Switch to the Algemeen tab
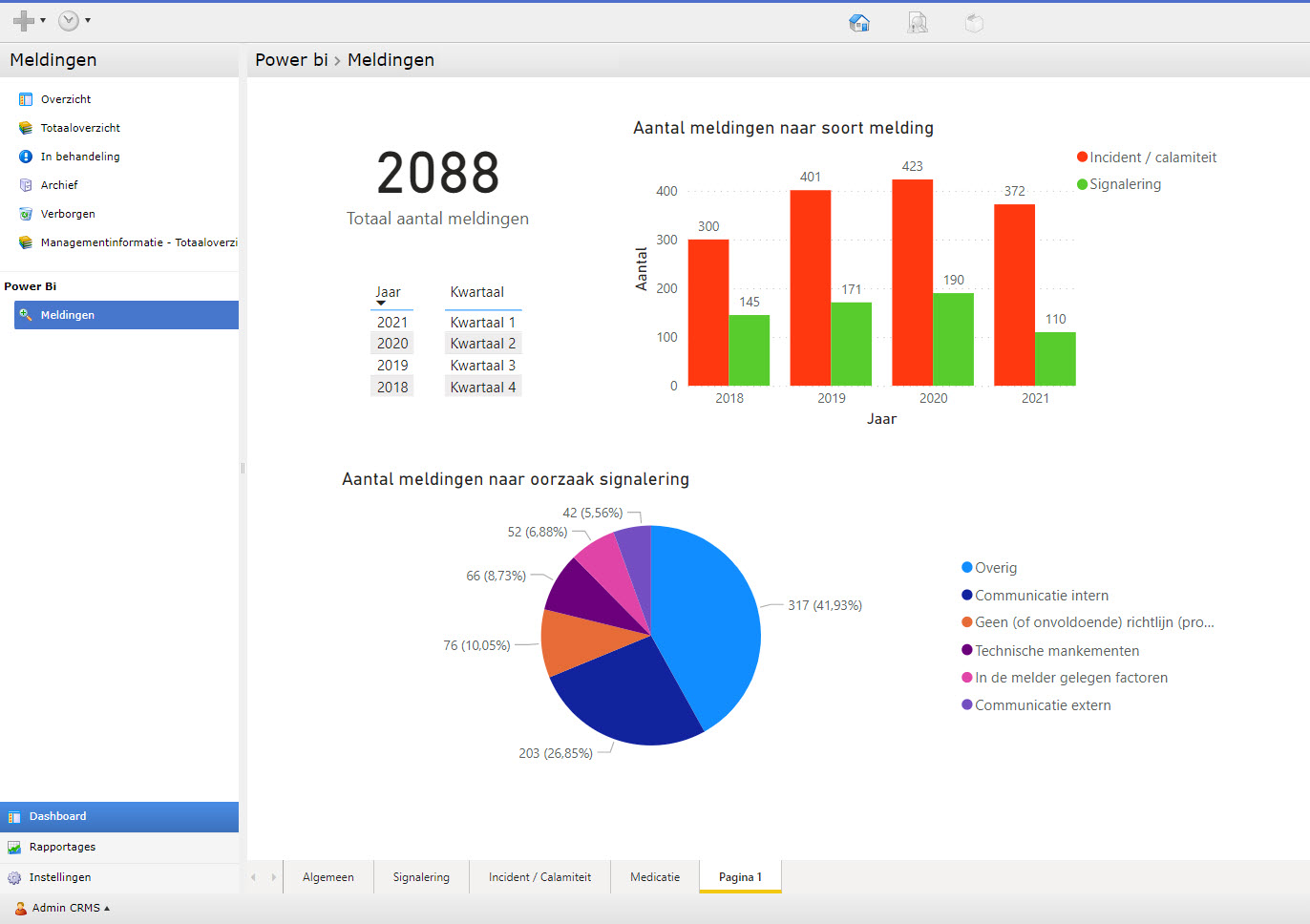Image resolution: width=1310 pixels, height=924 pixels. [328, 877]
